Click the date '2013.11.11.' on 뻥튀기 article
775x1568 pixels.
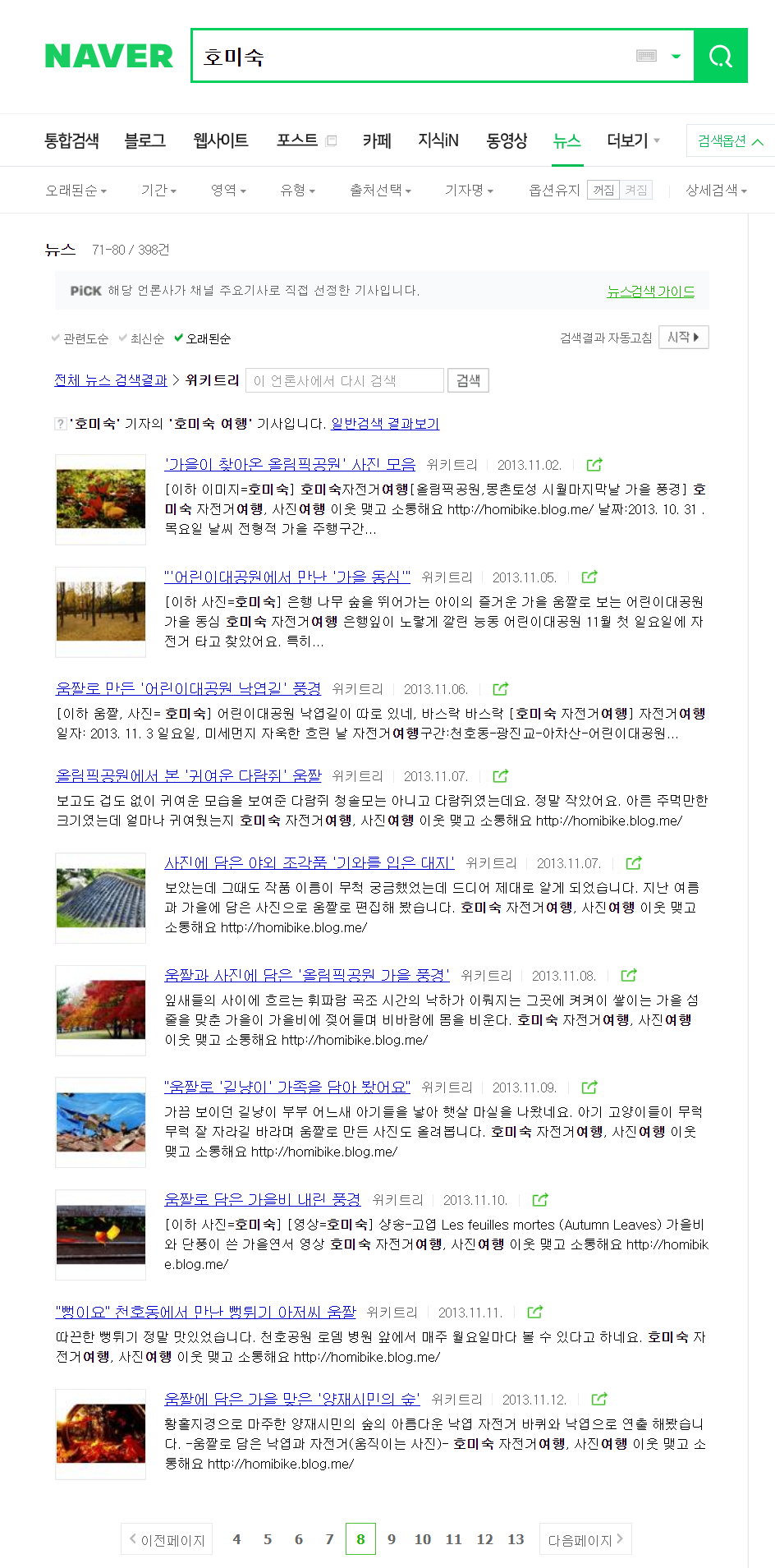point(470,1313)
